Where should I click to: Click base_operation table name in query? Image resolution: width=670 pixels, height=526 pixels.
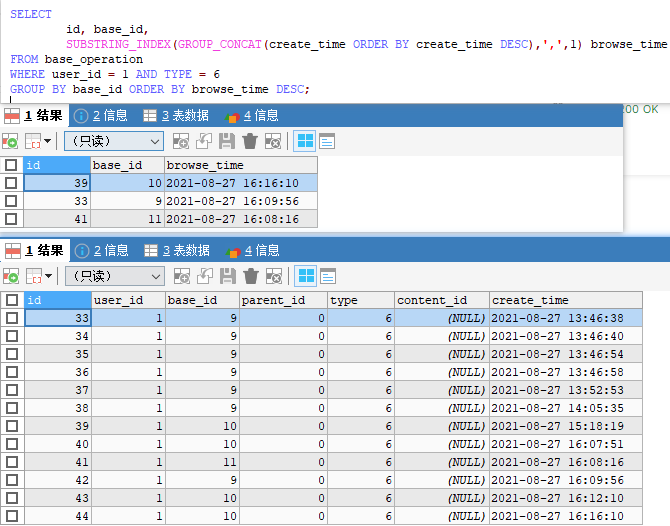(x=94, y=59)
